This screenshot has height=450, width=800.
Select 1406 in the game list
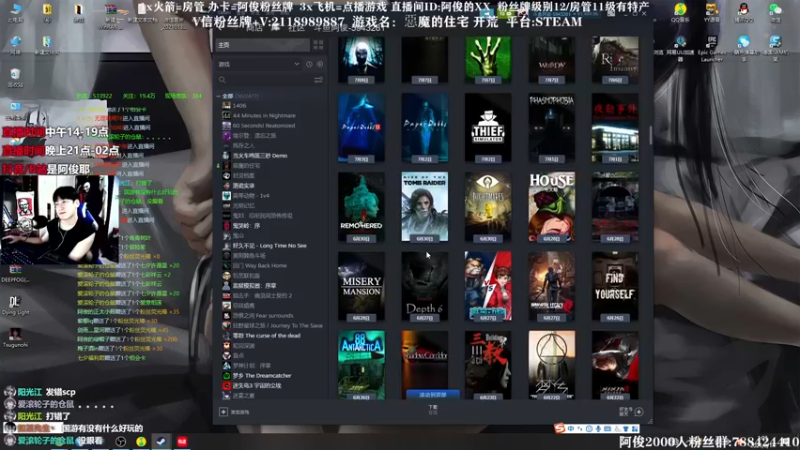pyautogui.click(x=239, y=106)
